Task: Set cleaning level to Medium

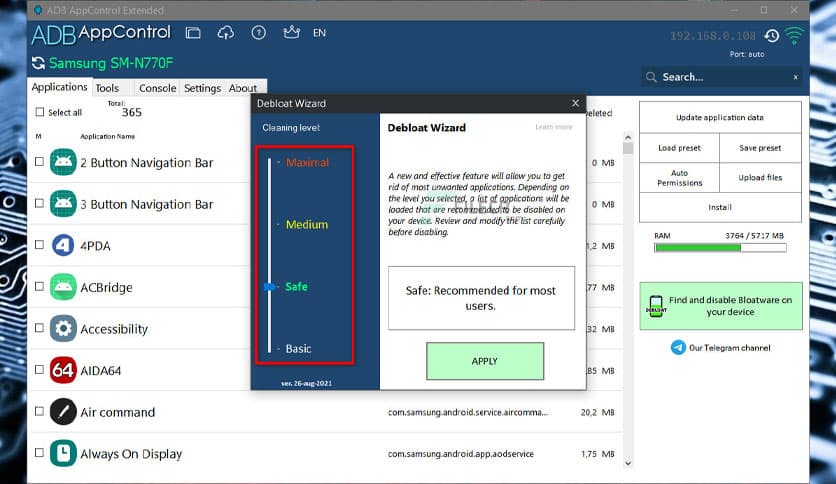Action: [x=307, y=224]
